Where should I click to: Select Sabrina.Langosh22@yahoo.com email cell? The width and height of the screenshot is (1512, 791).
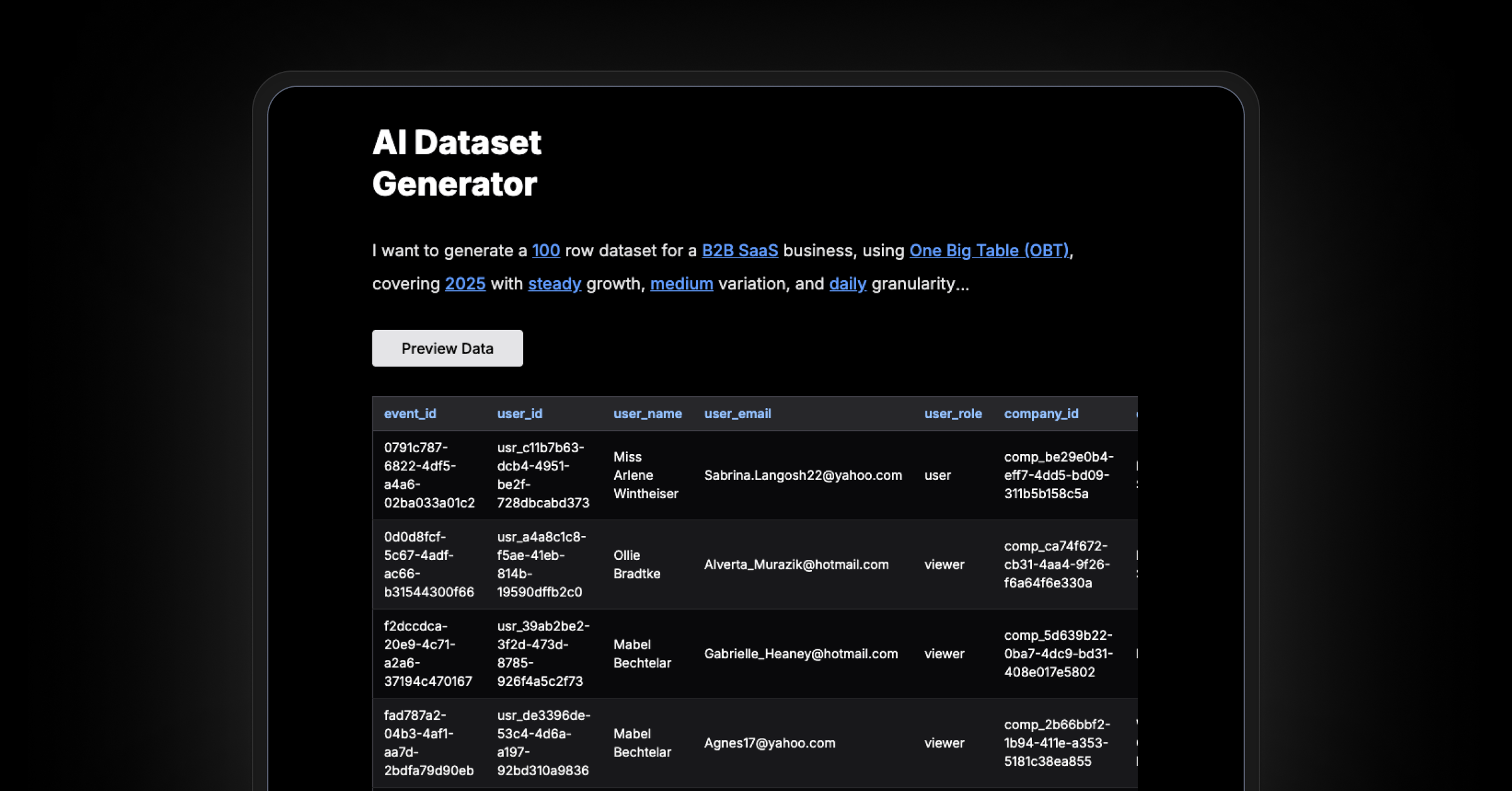click(x=803, y=475)
